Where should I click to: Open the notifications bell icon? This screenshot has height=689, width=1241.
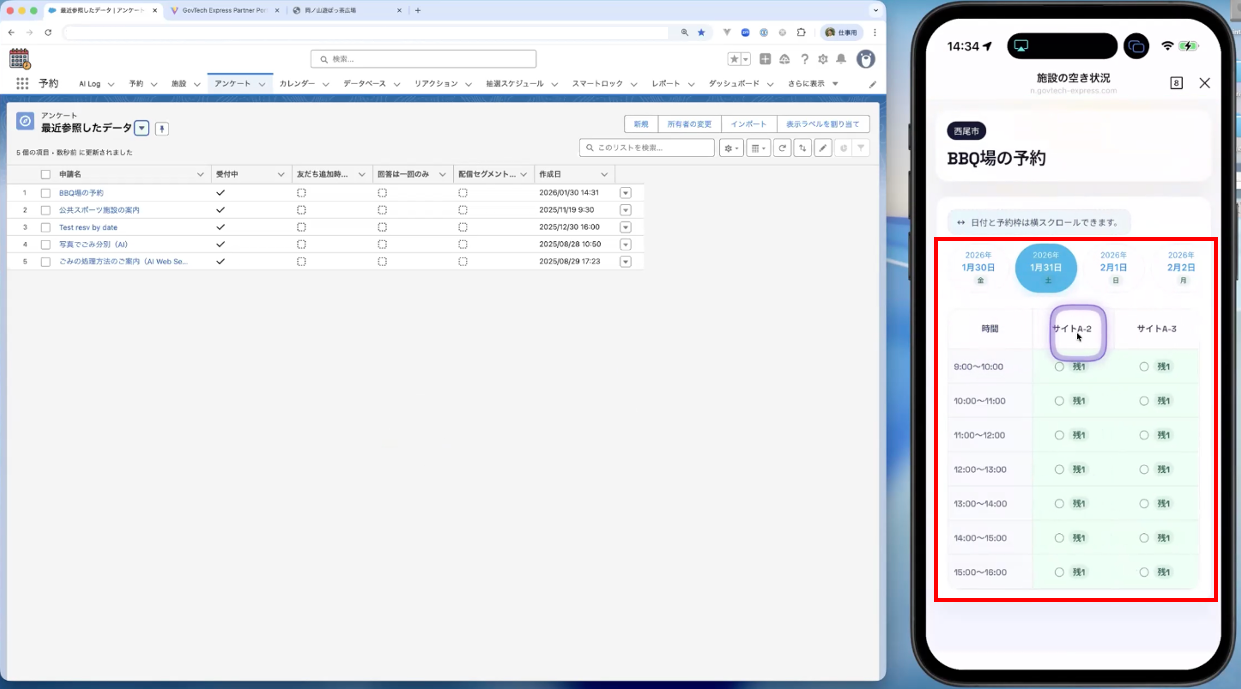pyautogui.click(x=842, y=59)
